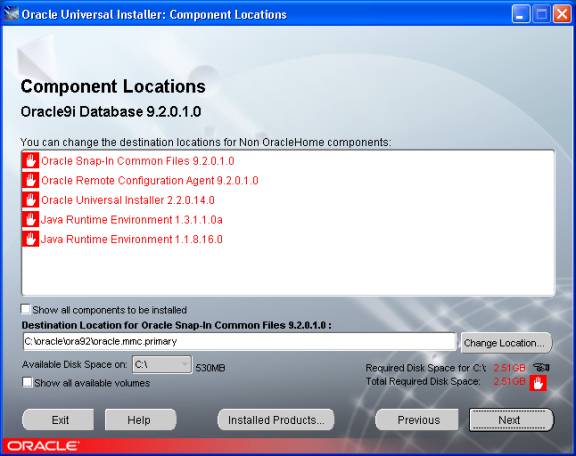This screenshot has width=576, height=456.
Task: Open the Change Location dialog
Action: [x=506, y=342]
